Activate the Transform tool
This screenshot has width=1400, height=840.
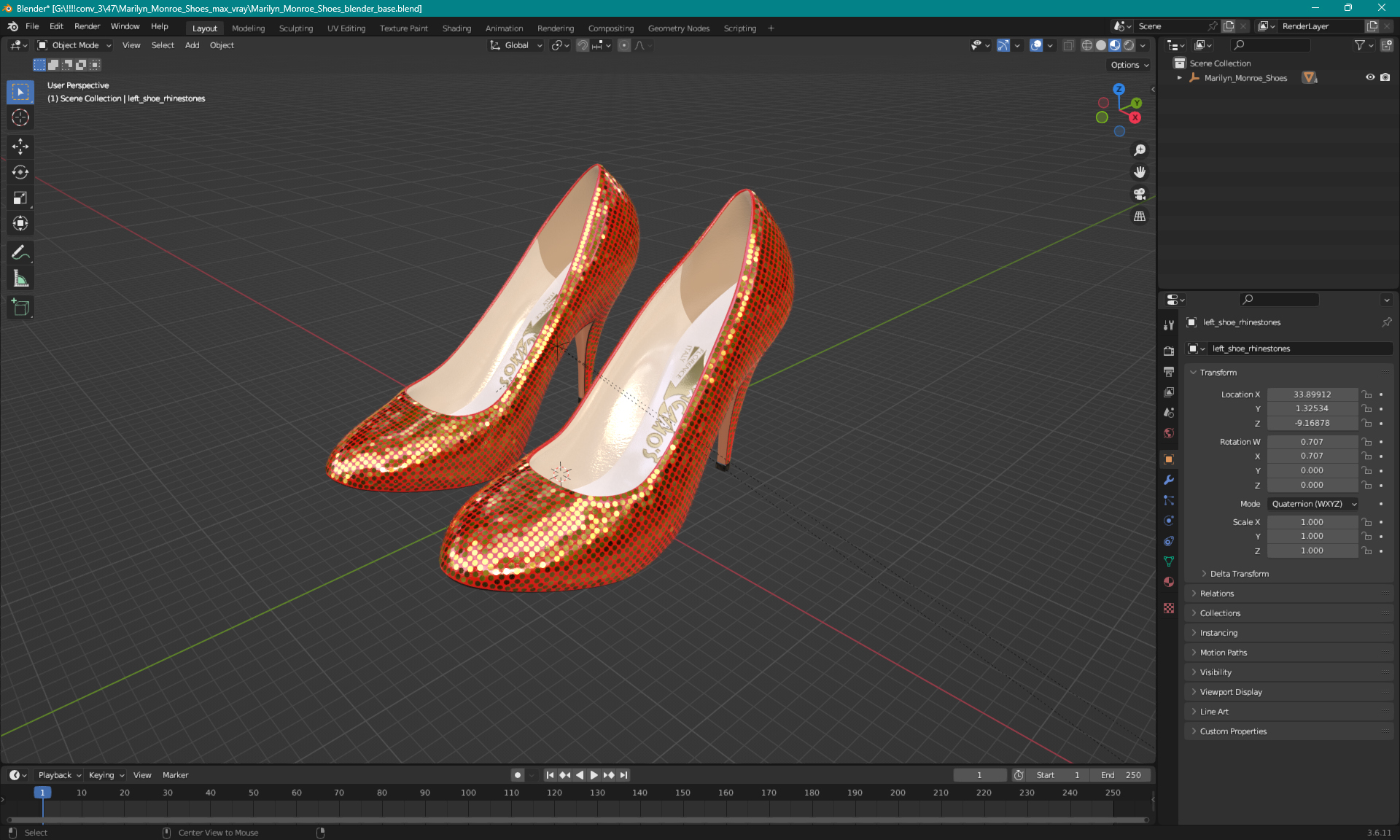(x=20, y=223)
